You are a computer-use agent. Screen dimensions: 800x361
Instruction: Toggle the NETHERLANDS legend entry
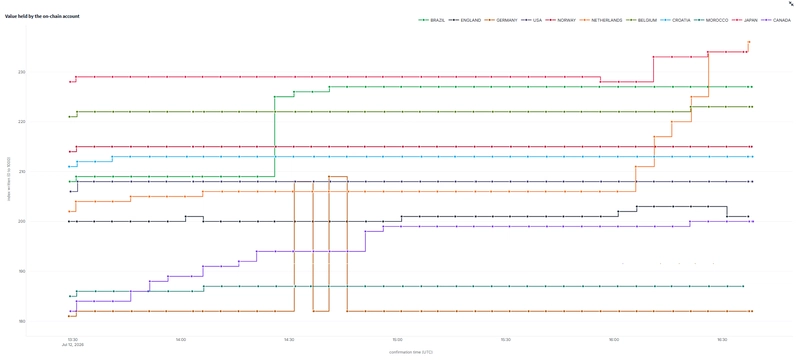[x=601, y=20]
